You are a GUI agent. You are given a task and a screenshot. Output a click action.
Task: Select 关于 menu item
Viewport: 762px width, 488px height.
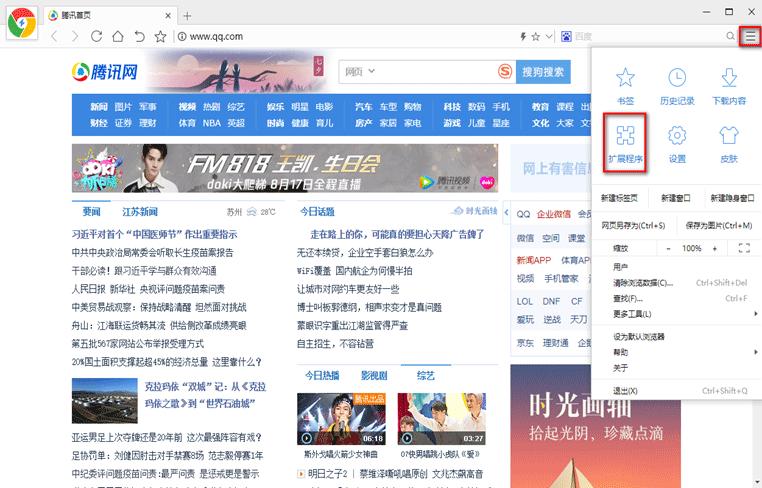pyautogui.click(x=620, y=368)
